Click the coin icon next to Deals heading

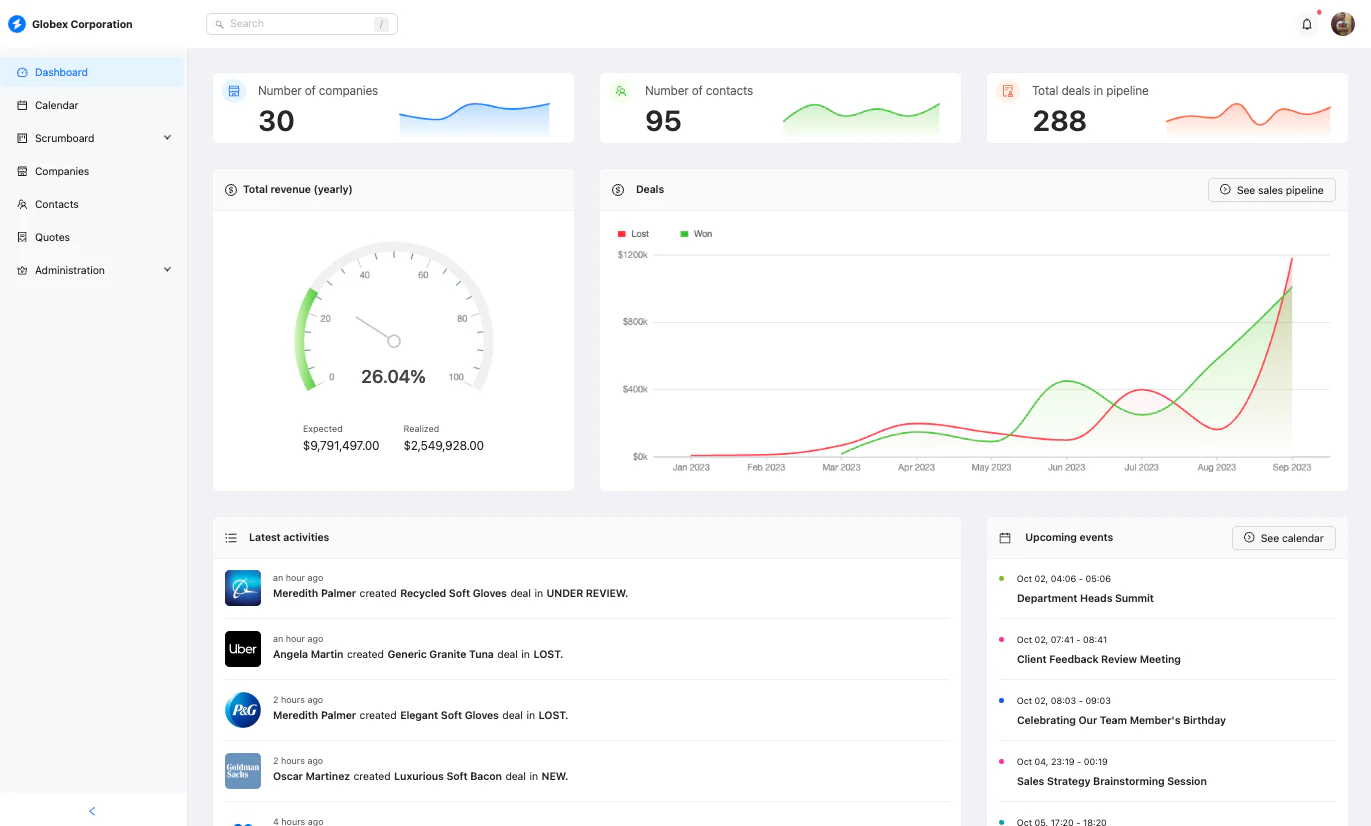(618, 189)
